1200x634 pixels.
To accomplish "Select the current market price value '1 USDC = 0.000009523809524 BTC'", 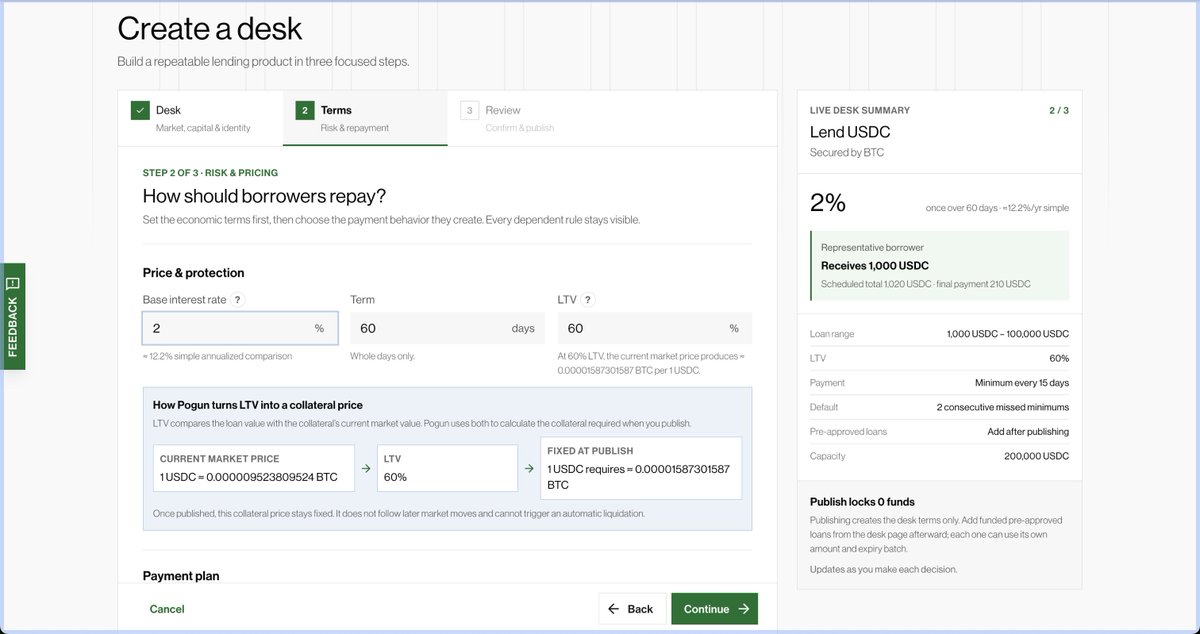I will tap(249, 477).
